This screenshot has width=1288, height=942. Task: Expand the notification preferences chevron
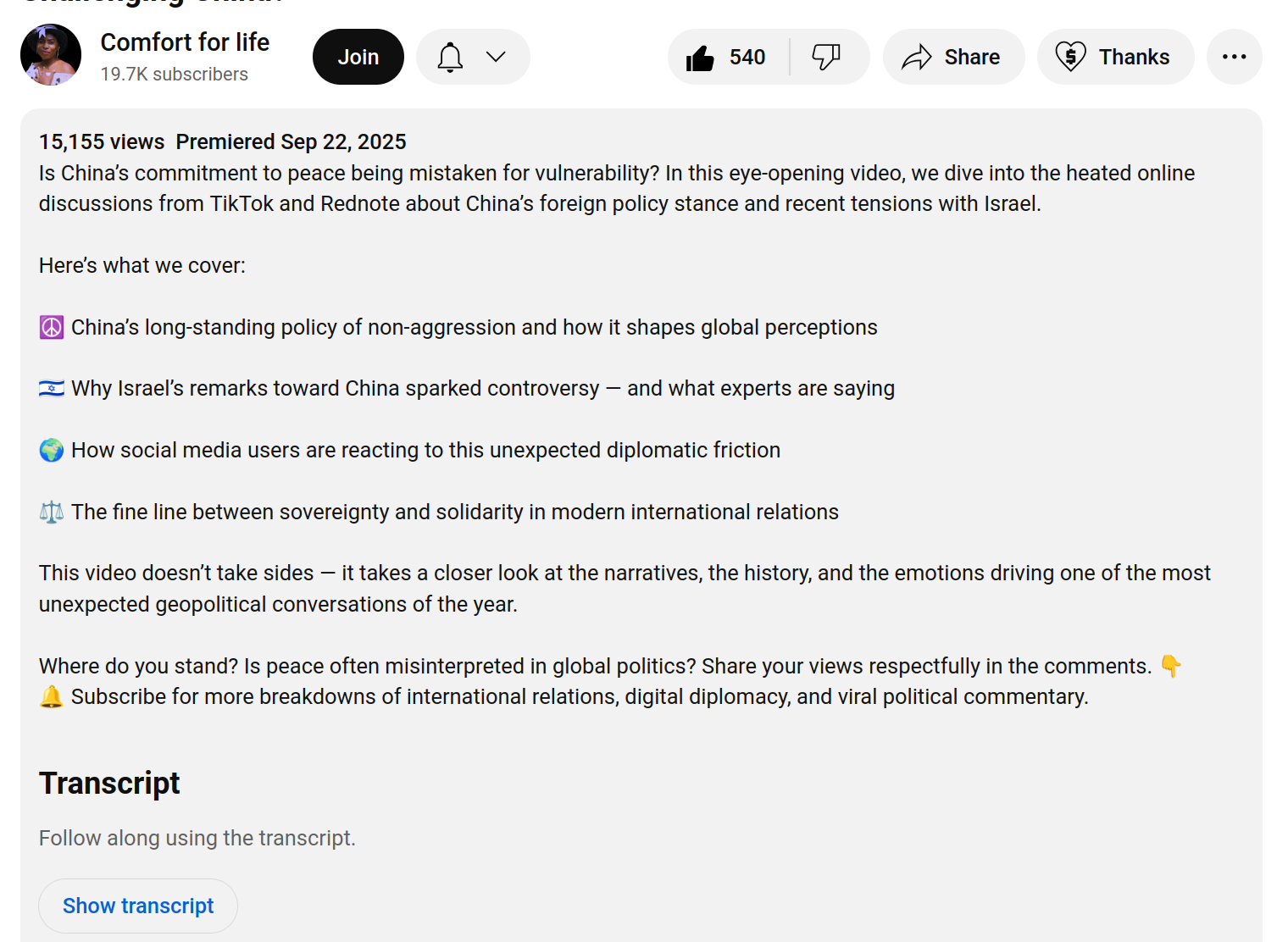496,57
